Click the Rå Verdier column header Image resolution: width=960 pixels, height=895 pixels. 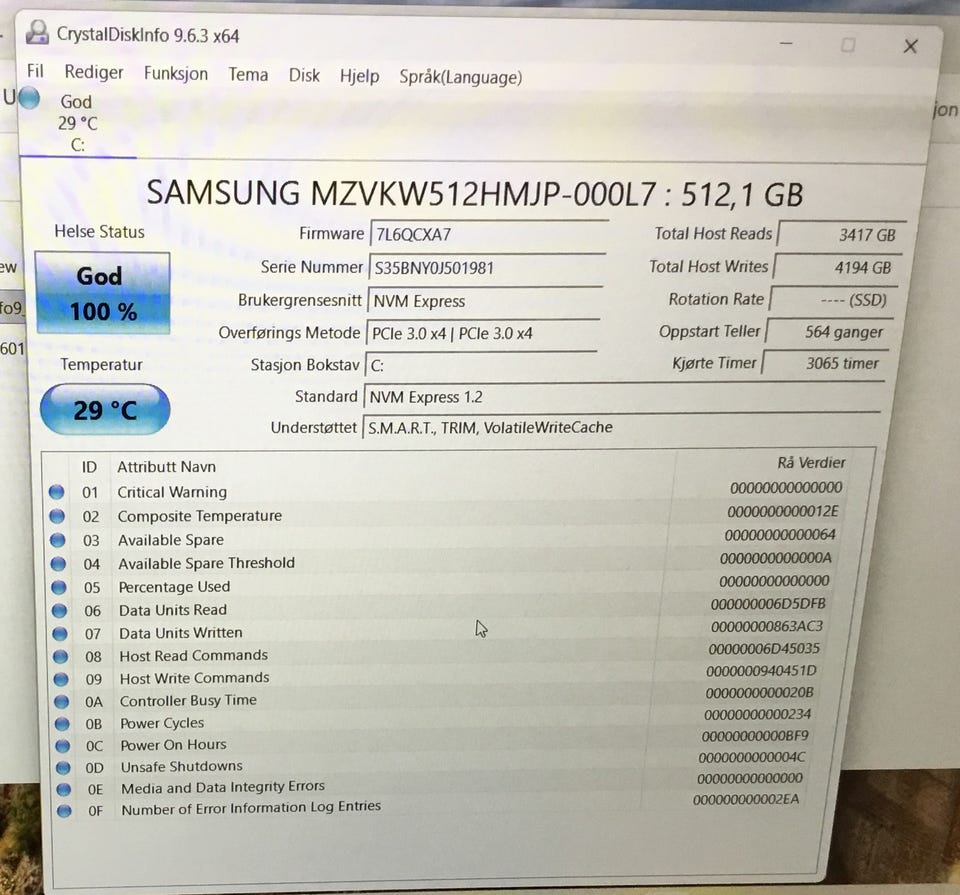[811, 462]
